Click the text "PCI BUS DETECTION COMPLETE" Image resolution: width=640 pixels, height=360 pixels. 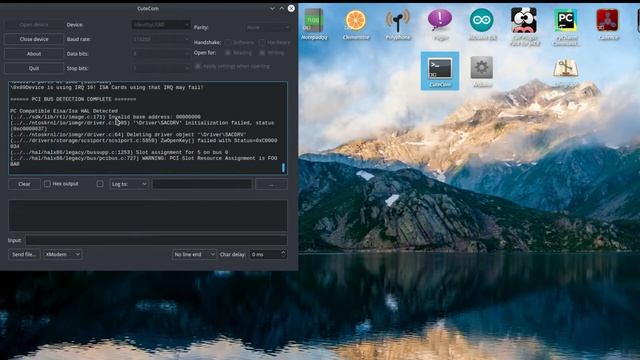pyautogui.click(x=71, y=99)
